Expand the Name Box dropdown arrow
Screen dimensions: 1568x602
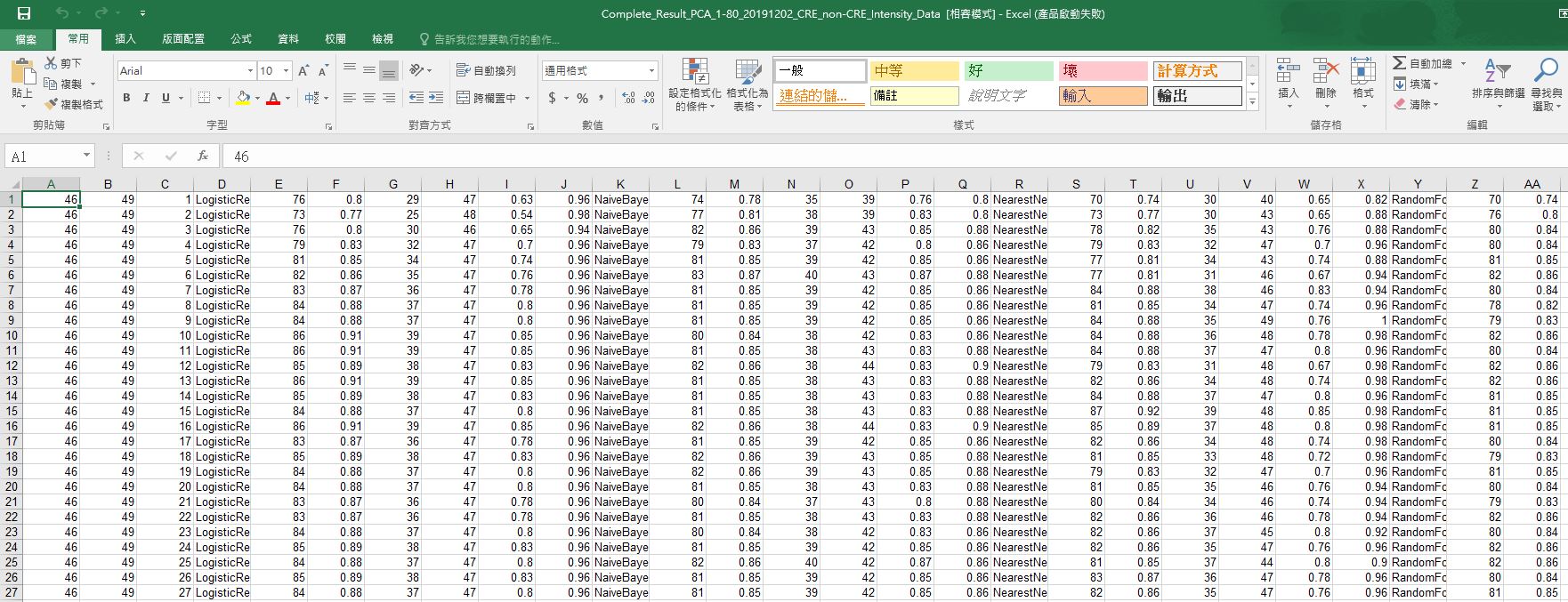pyautogui.click(x=86, y=156)
